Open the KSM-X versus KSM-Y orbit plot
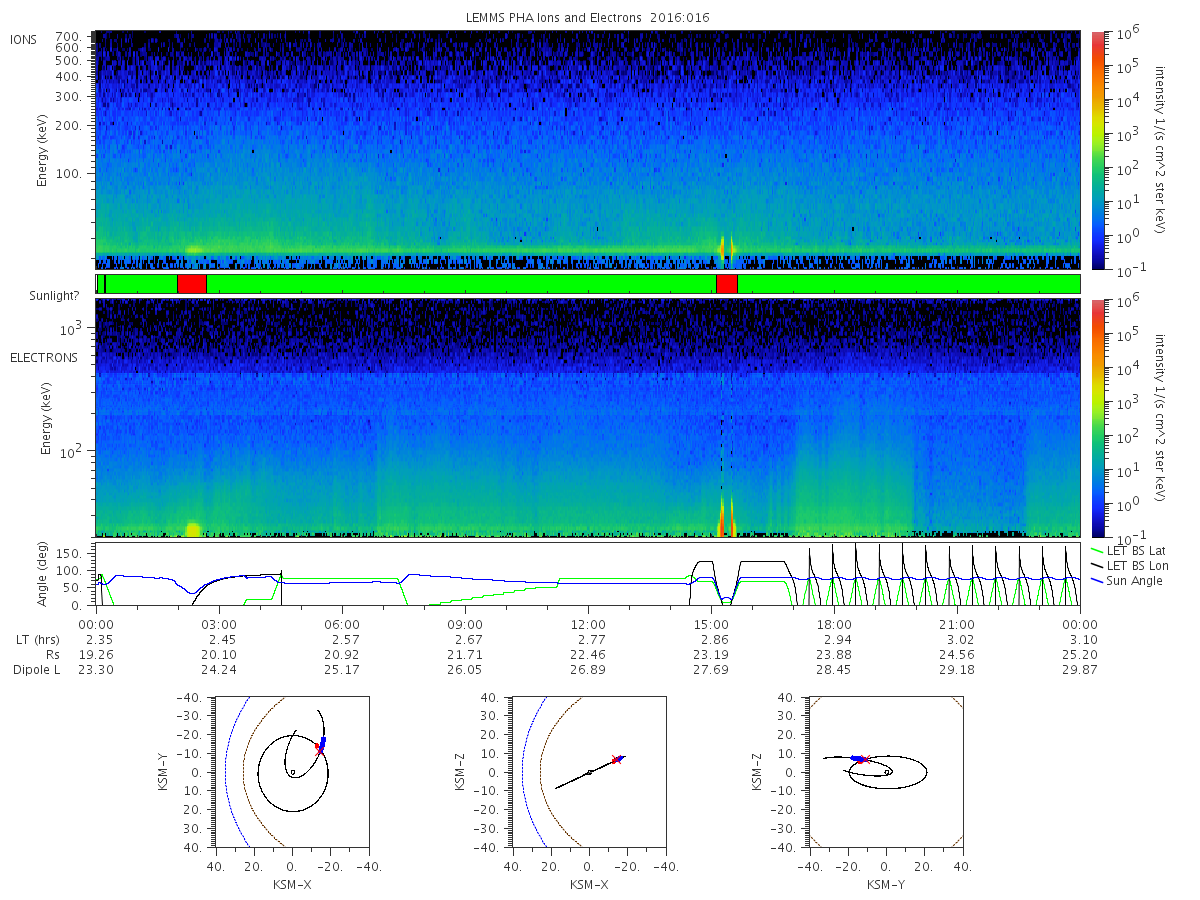This screenshot has height=900, width=1200. 292,772
